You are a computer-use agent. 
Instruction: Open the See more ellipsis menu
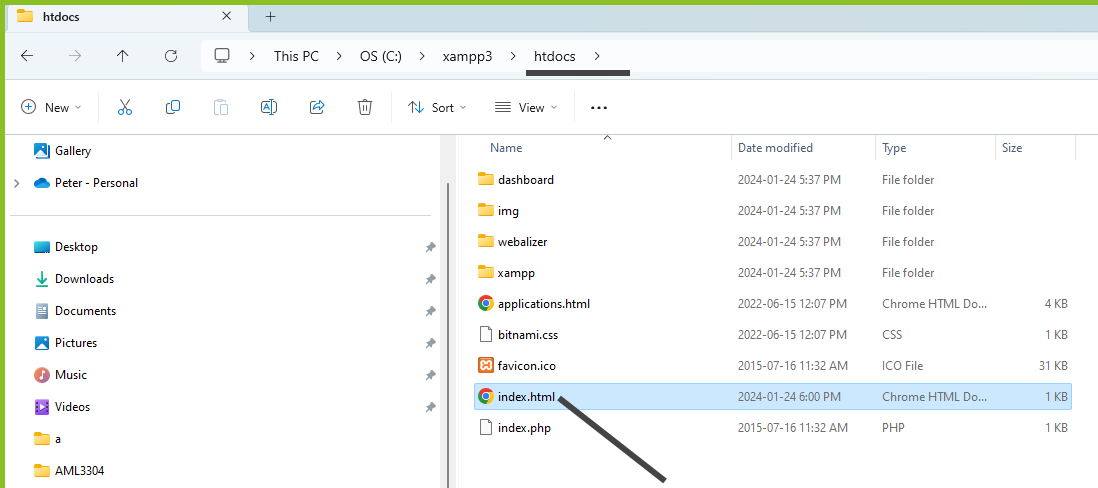599,108
